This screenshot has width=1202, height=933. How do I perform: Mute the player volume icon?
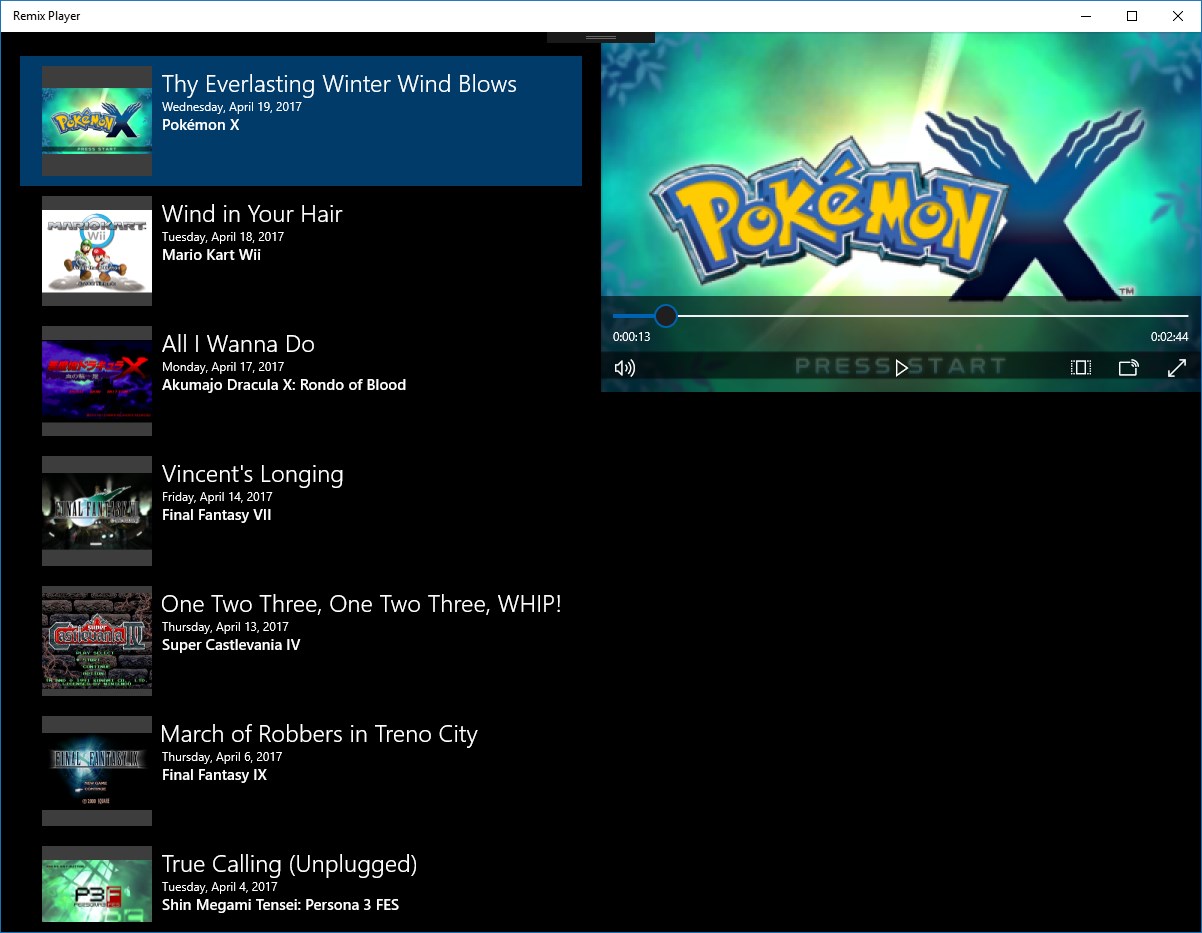click(625, 368)
